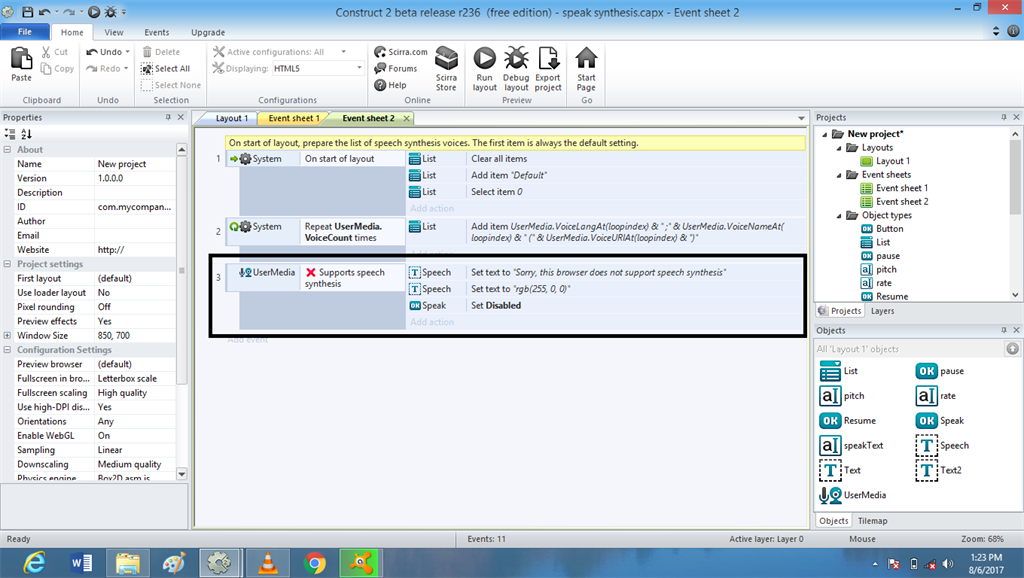This screenshot has width=1024, height=578.
Task: Click Add action under event 3
Action: pos(432,322)
